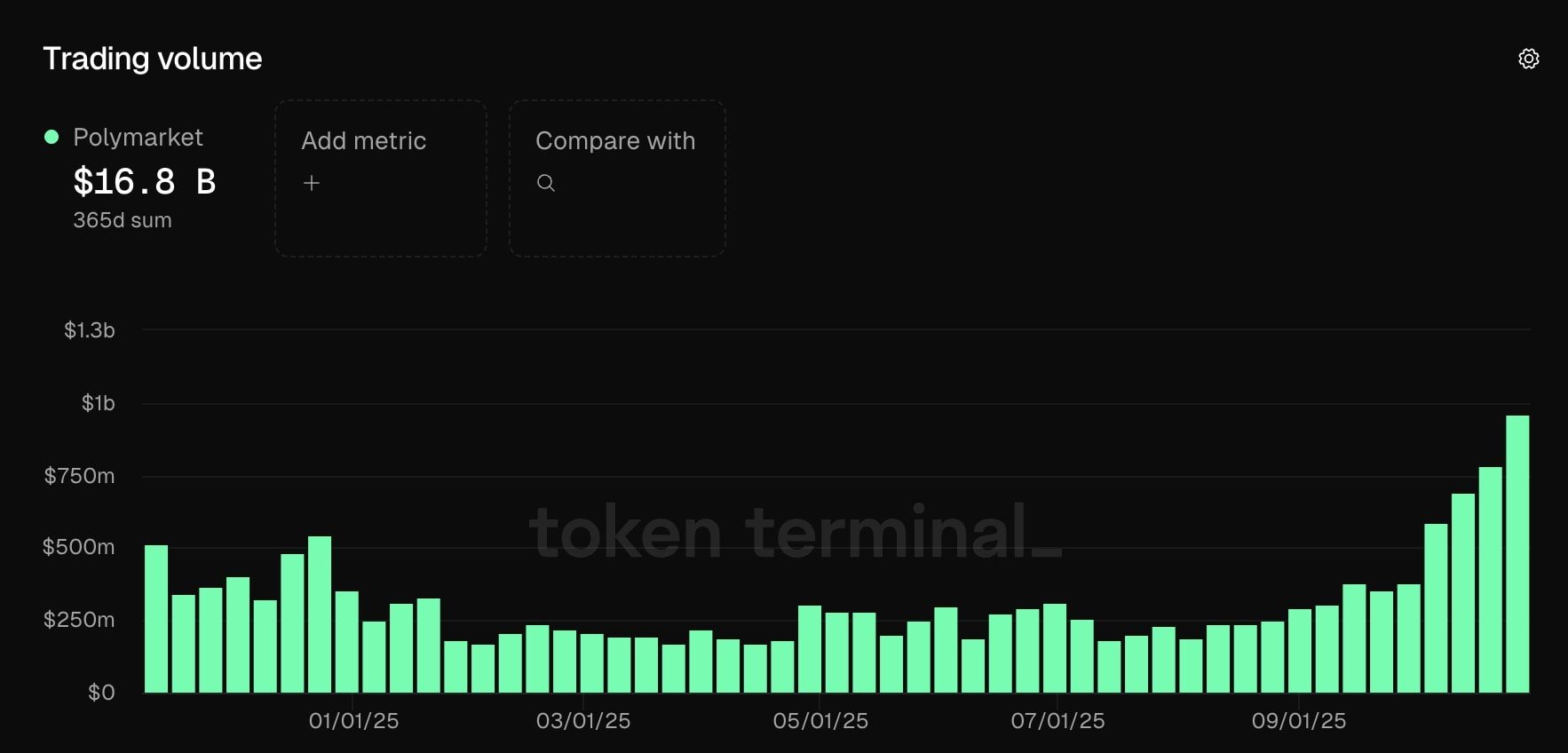The image size is (1568, 753).
Task: Click the 365d sum label
Action: coord(123,220)
